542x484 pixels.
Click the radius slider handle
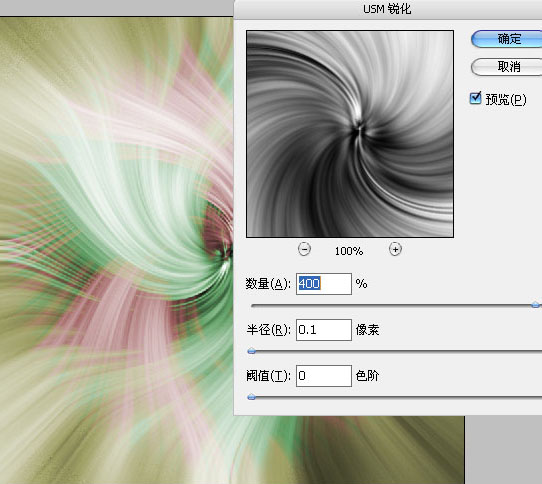point(252,351)
